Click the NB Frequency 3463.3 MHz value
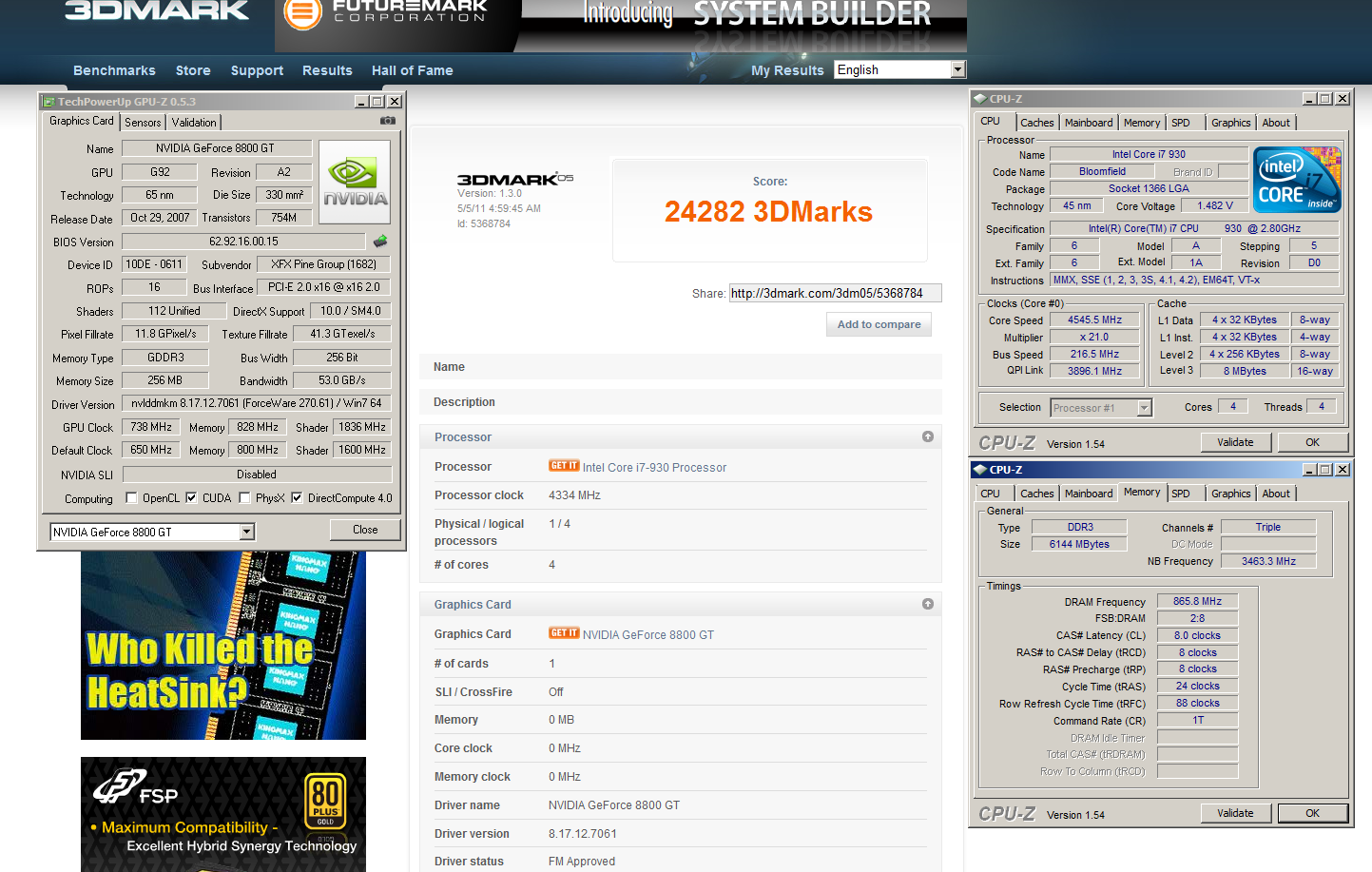Image resolution: width=1372 pixels, height=872 pixels. tap(1268, 561)
